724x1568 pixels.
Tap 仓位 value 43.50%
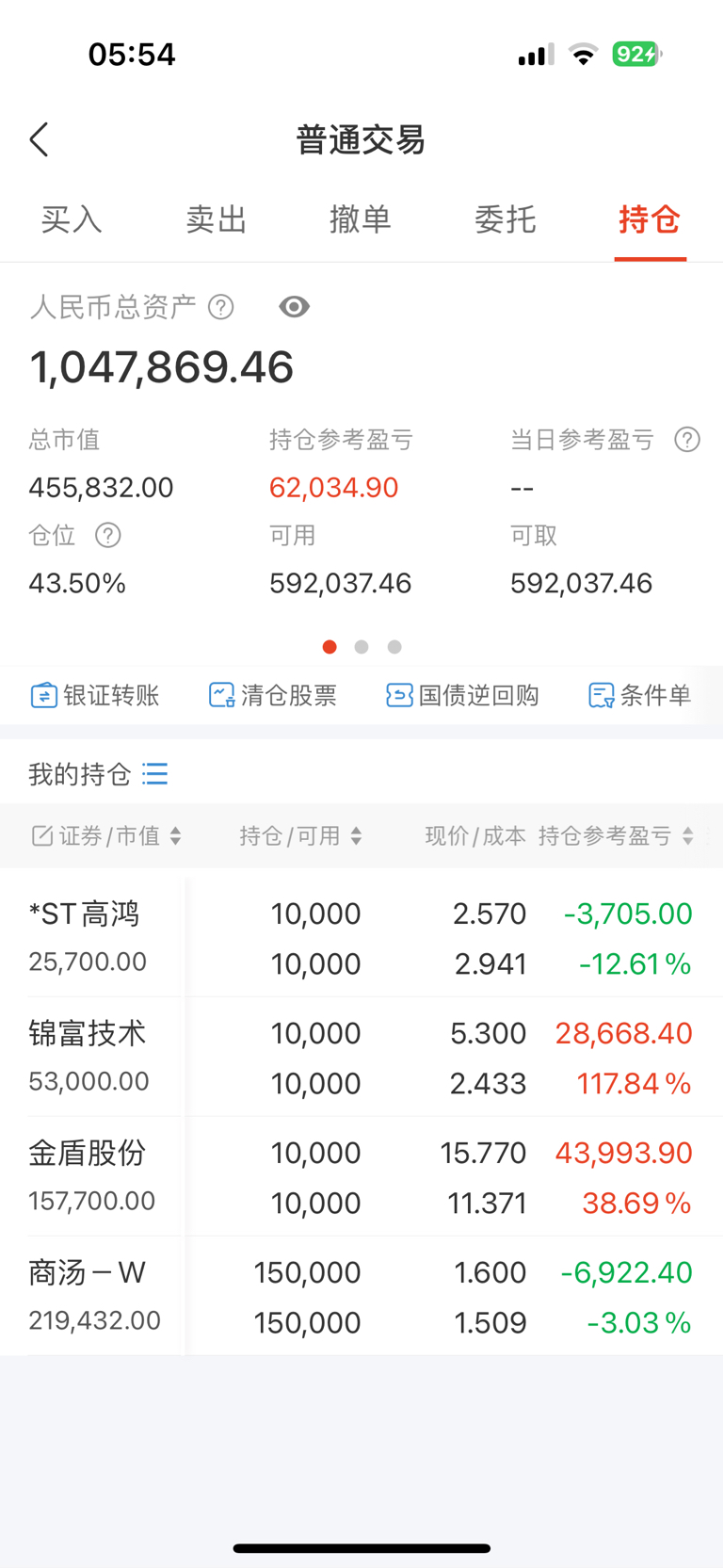(x=77, y=584)
